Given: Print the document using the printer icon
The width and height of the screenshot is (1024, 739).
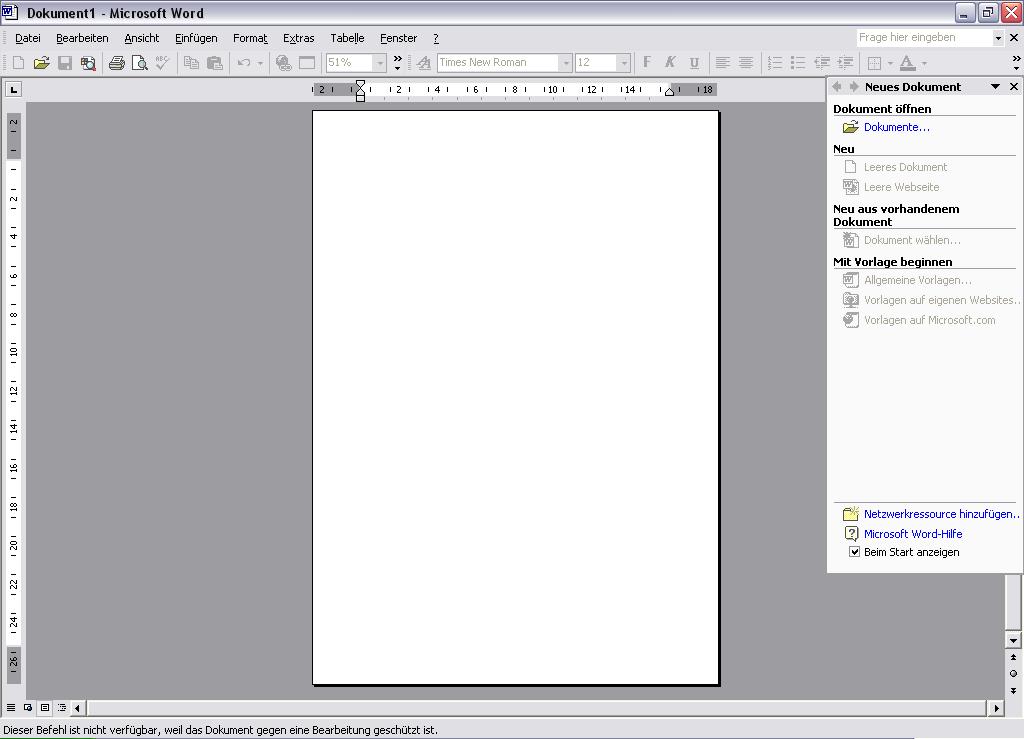Looking at the screenshot, I should [x=116, y=63].
